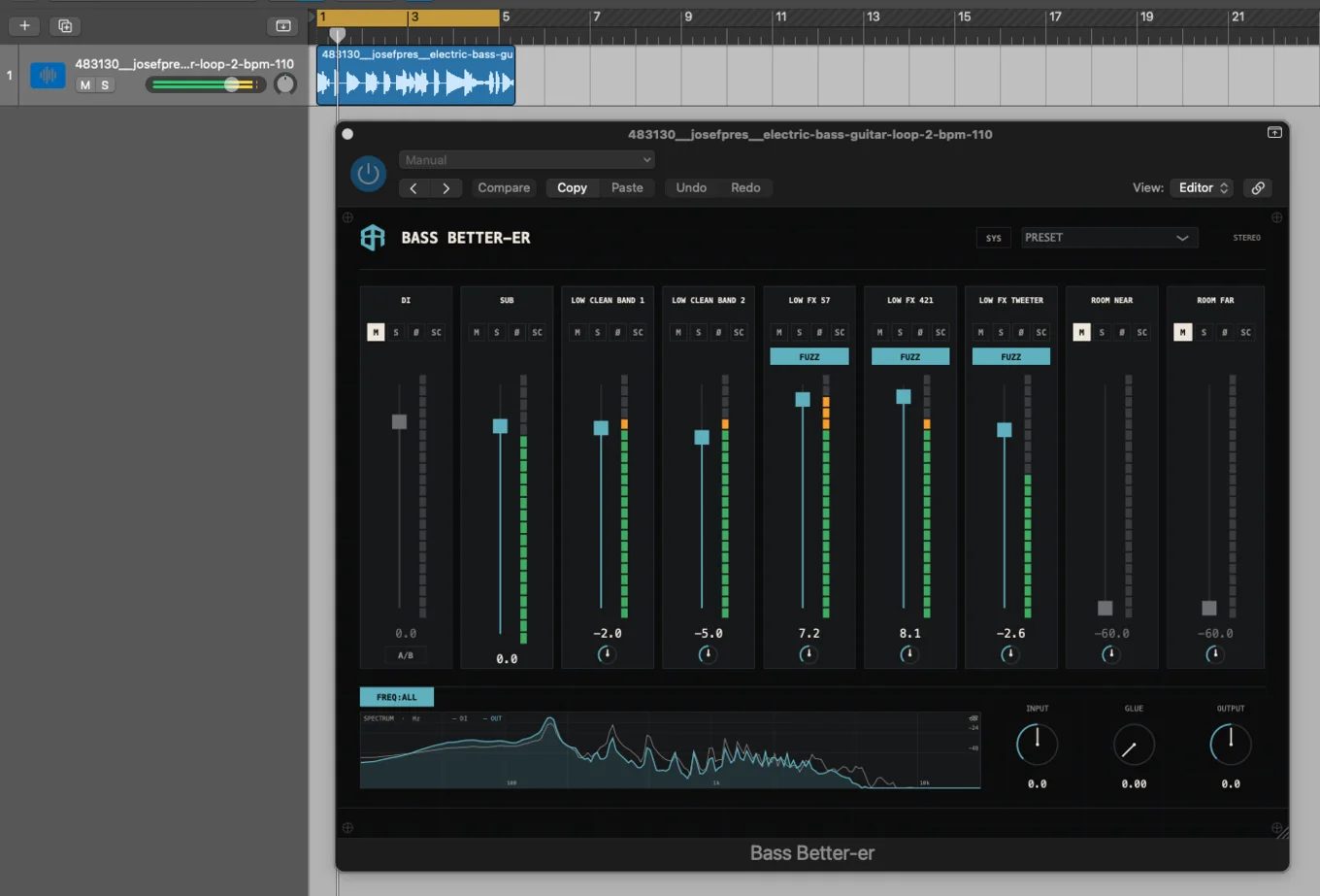Click the Paste button

(x=627, y=187)
